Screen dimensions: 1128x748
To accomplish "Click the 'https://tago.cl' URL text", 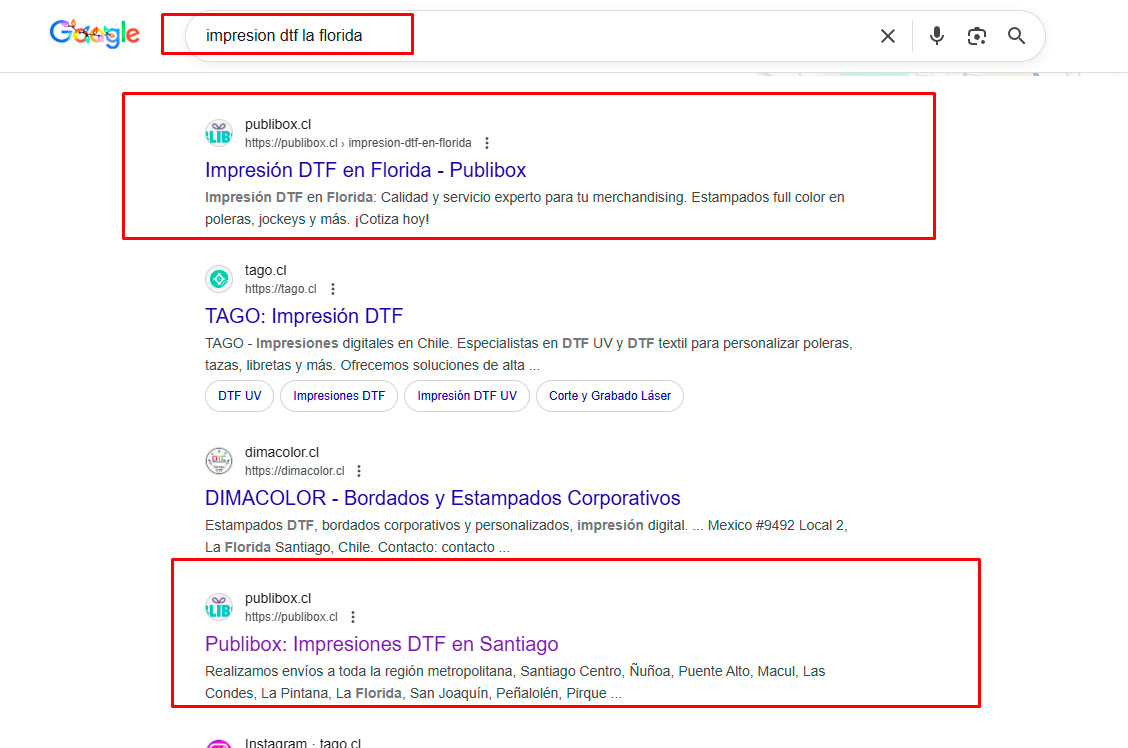I will [281, 289].
